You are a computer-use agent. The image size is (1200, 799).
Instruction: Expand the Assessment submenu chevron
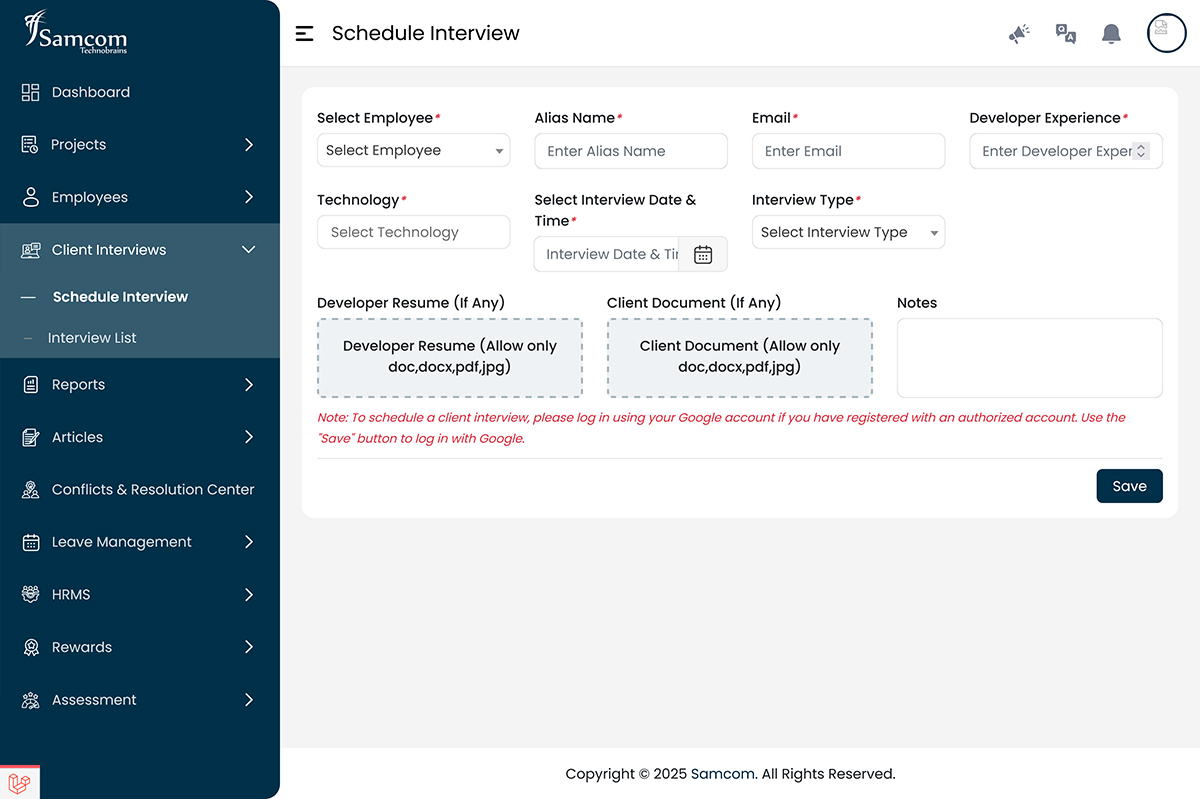point(249,700)
